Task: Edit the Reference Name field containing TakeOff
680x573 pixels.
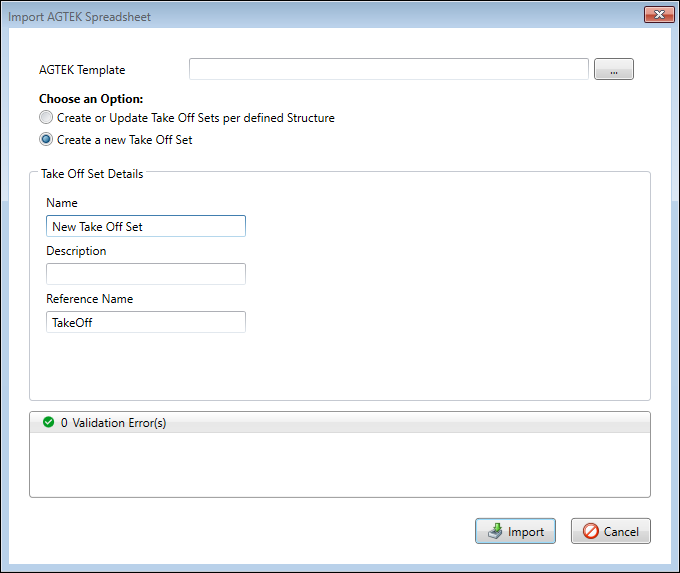Action: coord(146,322)
